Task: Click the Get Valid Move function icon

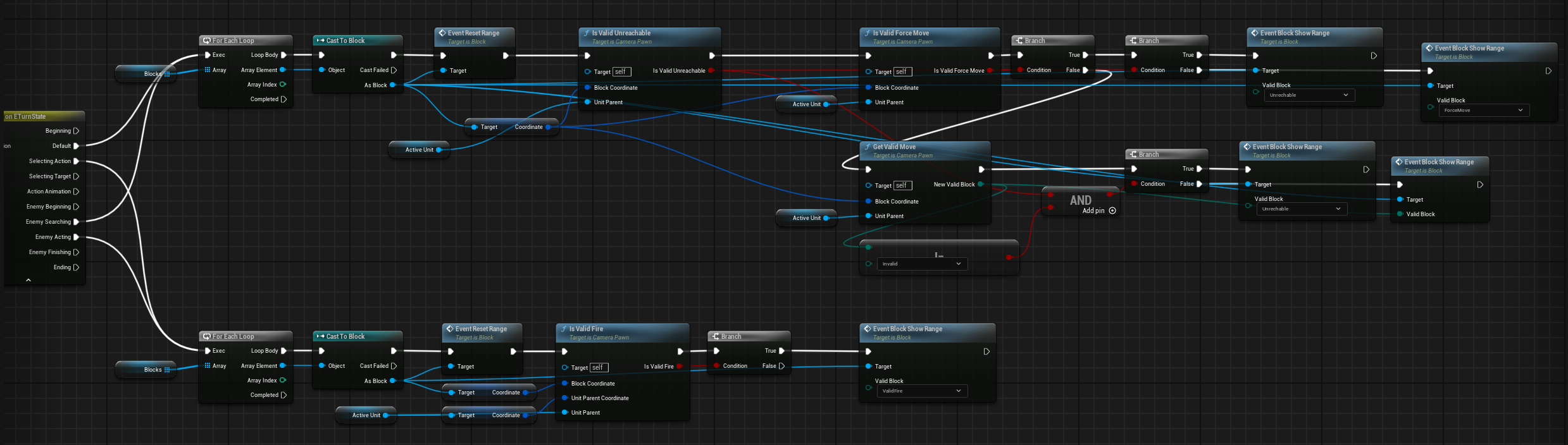Action: [x=867, y=147]
